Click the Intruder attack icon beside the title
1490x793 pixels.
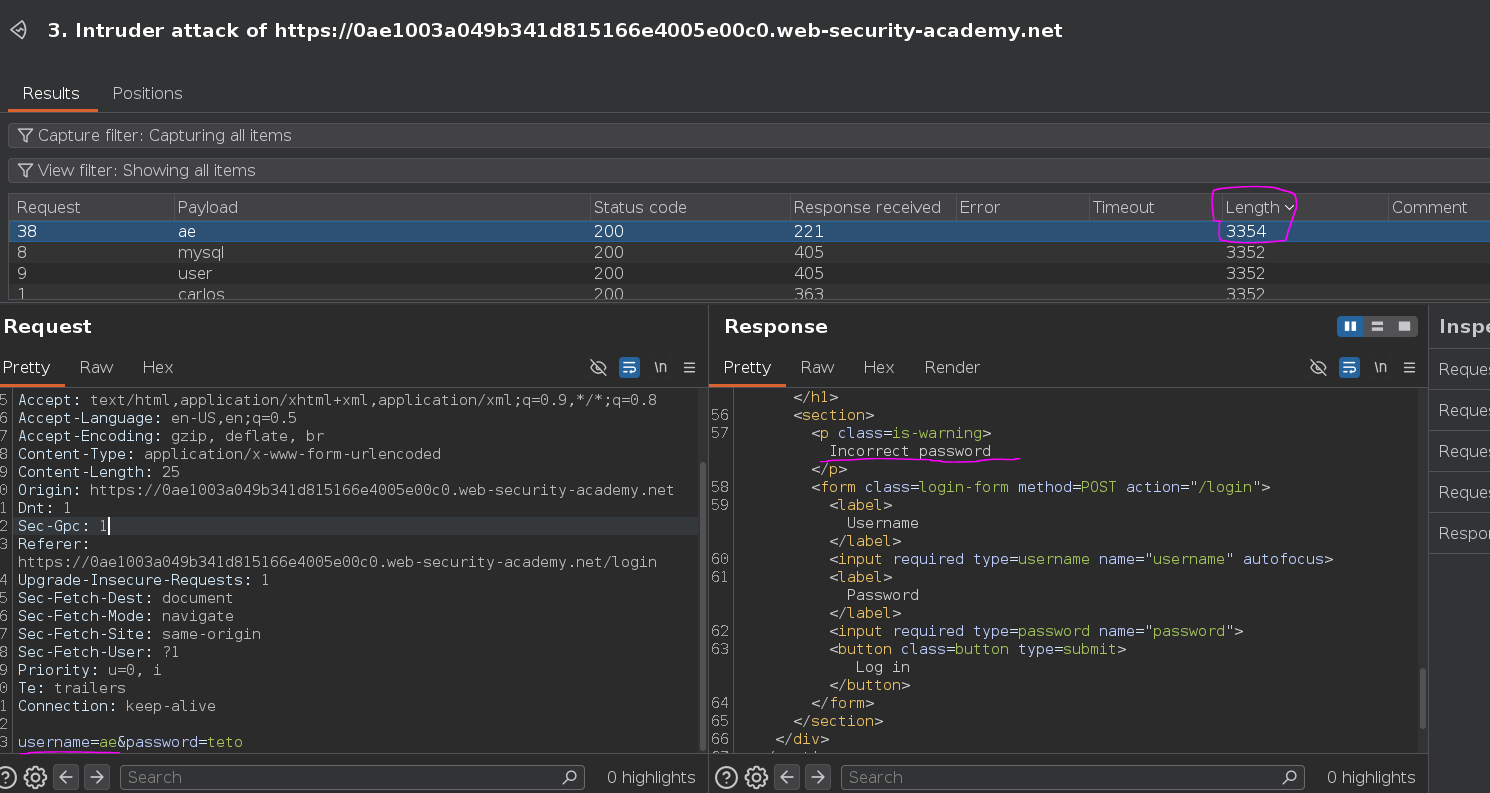tap(18, 30)
